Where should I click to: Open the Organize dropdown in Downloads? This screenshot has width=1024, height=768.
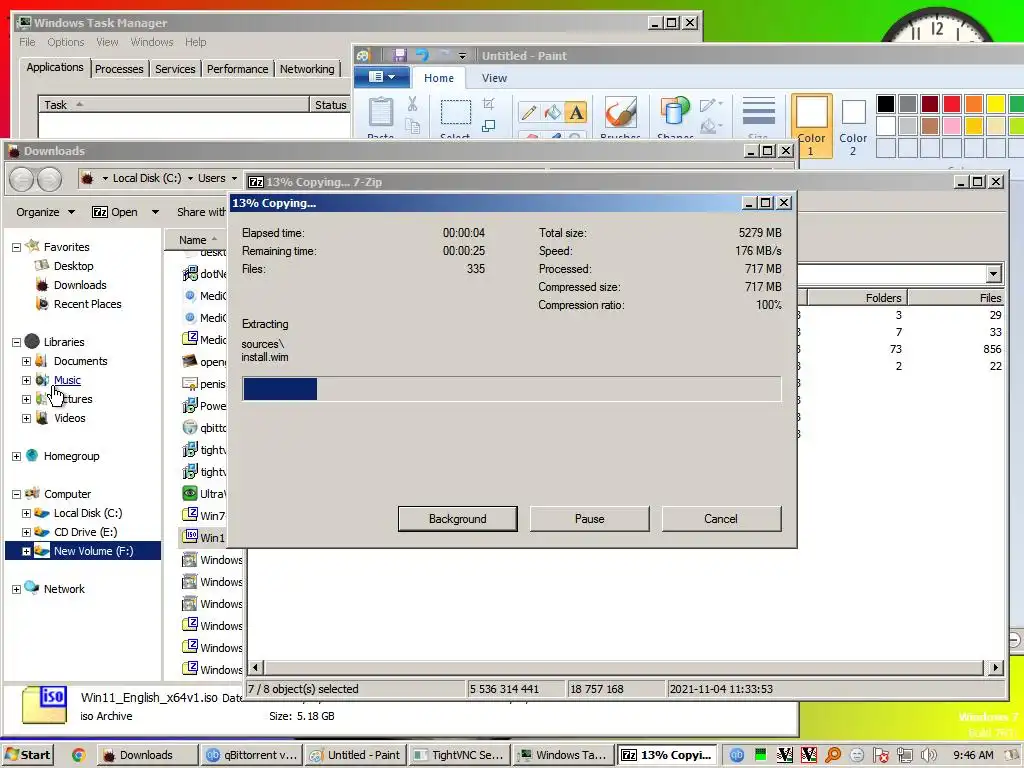pos(45,212)
